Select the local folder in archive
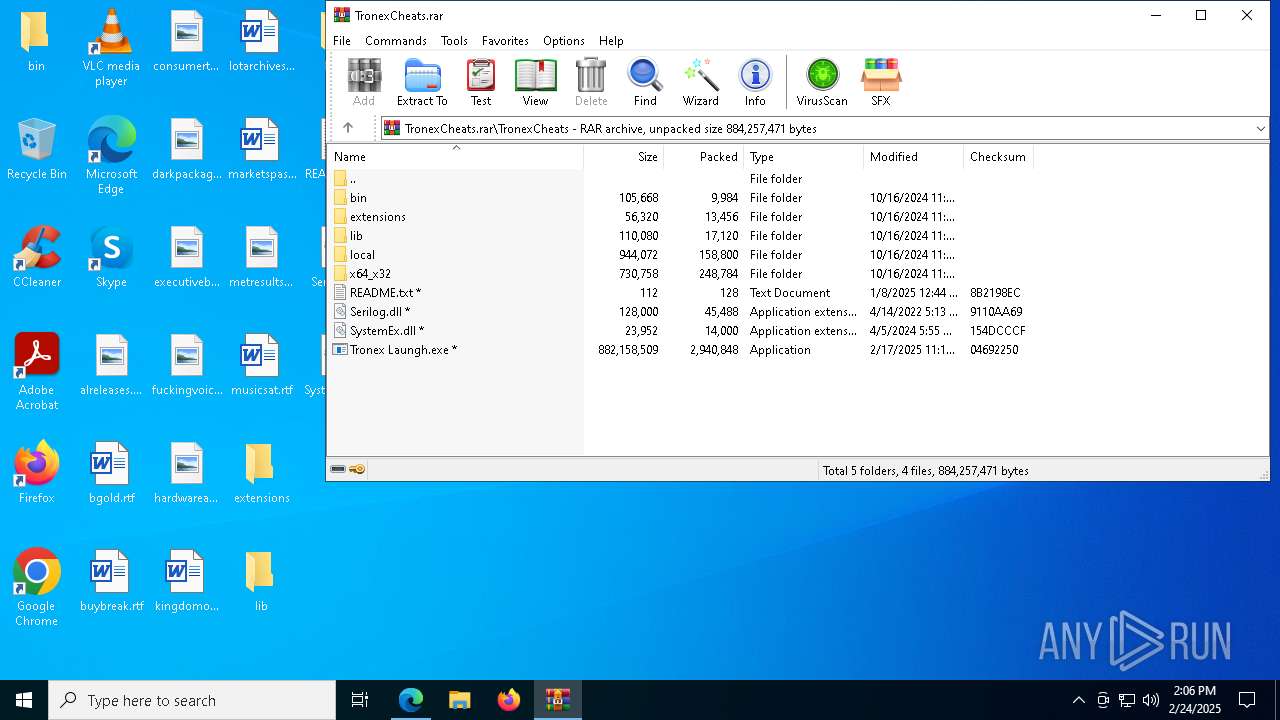1280x720 pixels. pyautogui.click(x=680, y=255)
